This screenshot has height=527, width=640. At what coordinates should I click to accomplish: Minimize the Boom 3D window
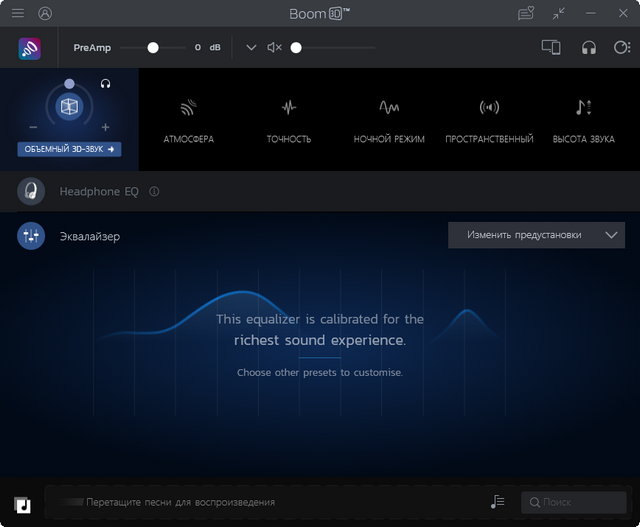pos(591,13)
